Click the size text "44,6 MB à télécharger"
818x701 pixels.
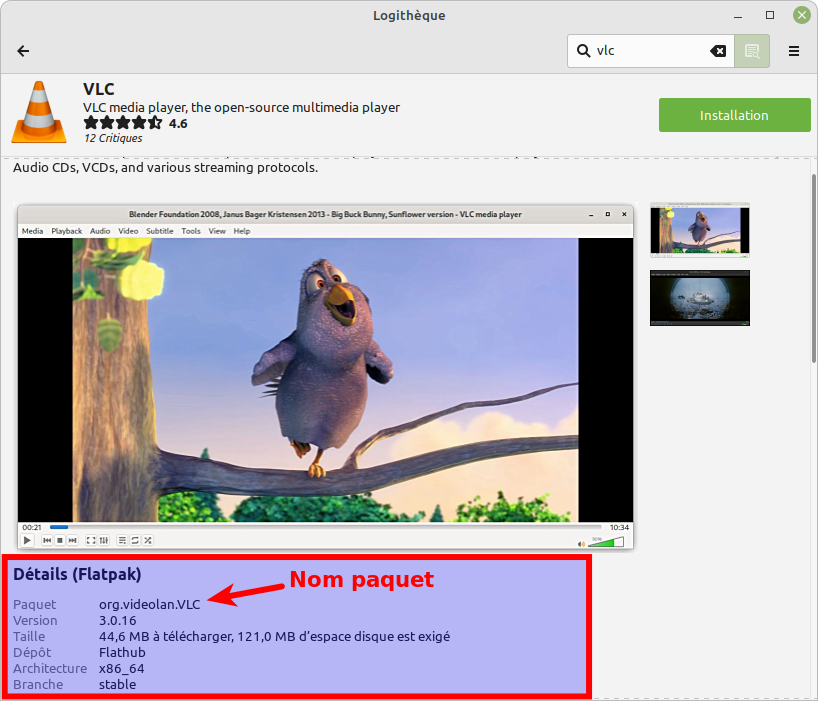[166, 637]
